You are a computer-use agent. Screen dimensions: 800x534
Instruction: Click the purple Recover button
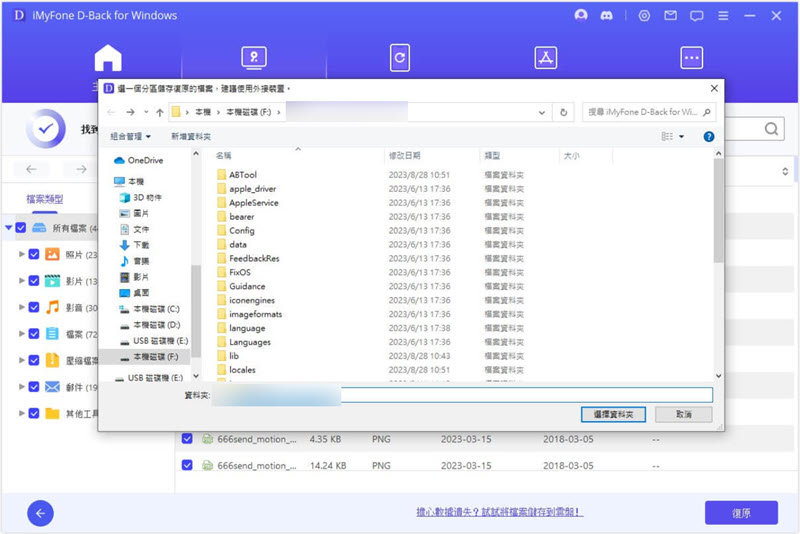[741, 513]
